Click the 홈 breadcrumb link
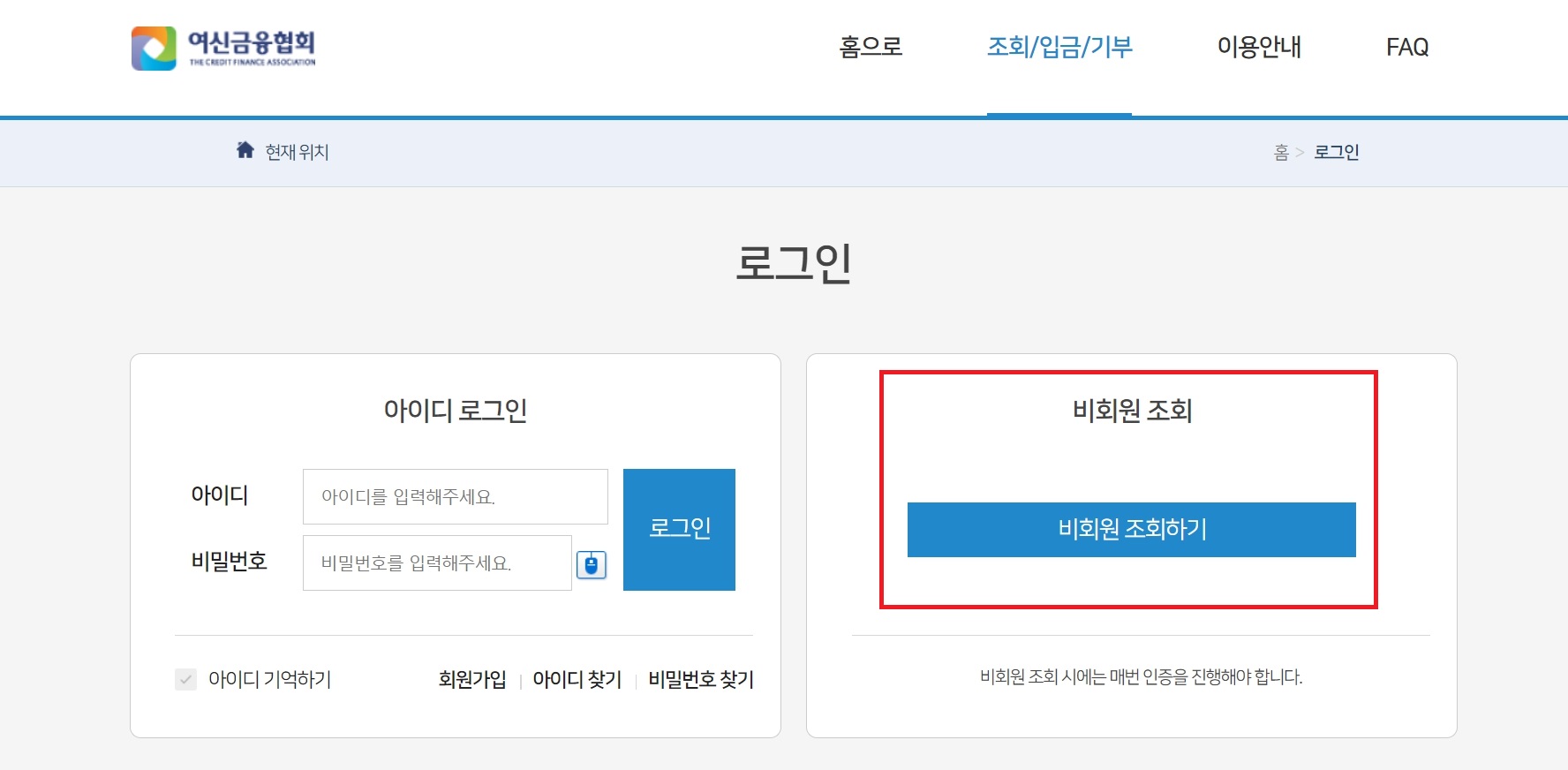This screenshot has width=1568, height=770. point(1281,152)
